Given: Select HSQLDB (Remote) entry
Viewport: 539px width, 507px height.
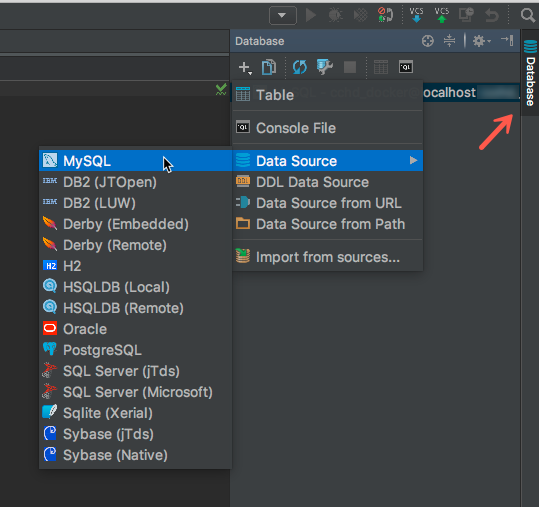Looking at the screenshot, I should click(135, 308).
